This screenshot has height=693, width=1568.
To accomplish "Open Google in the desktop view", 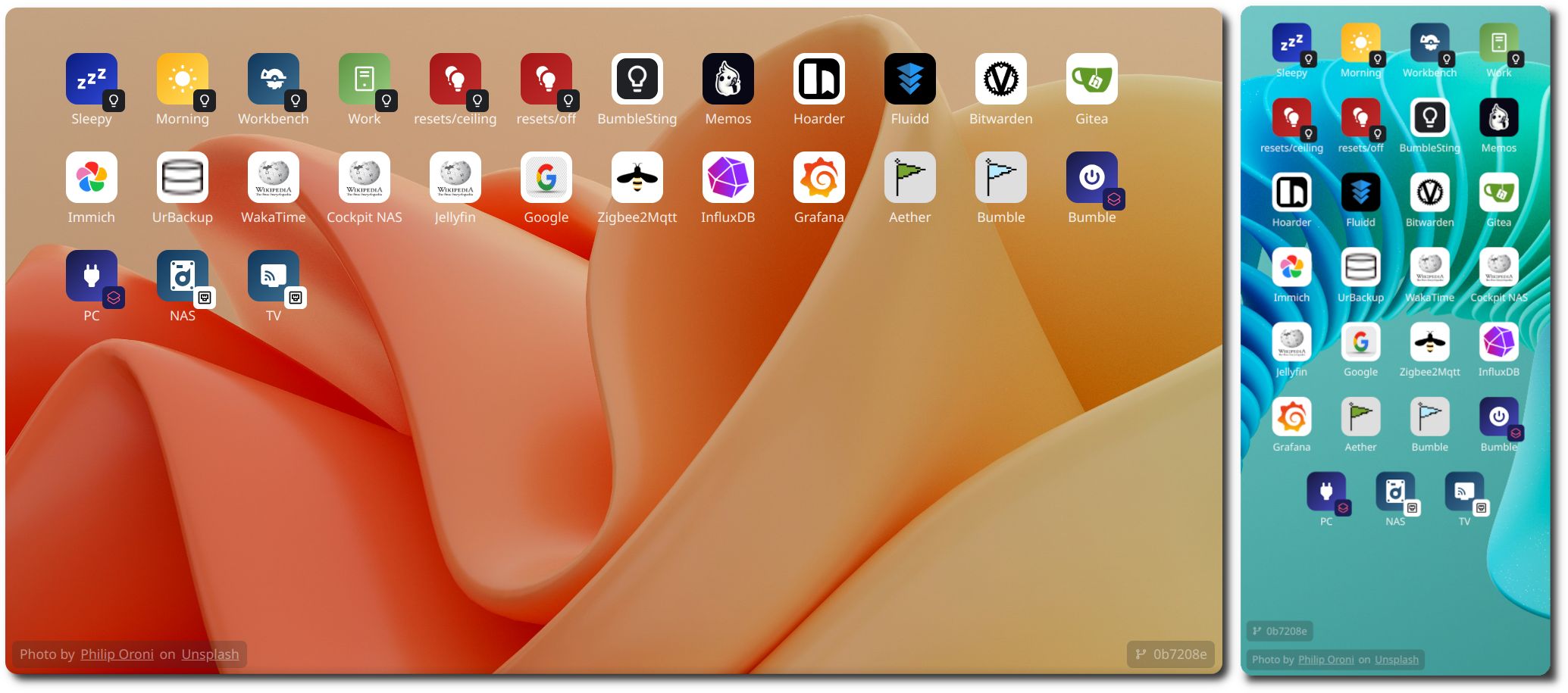I will coord(546,177).
